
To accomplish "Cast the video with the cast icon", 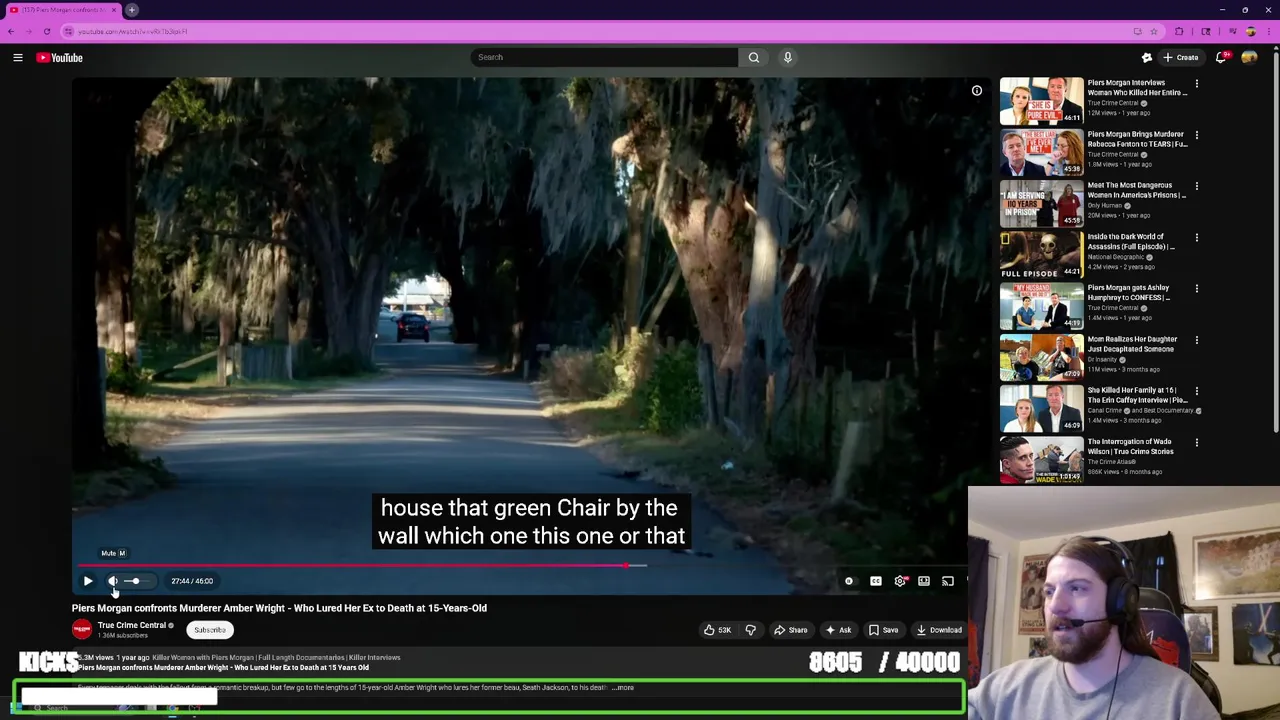I will (x=948, y=581).
